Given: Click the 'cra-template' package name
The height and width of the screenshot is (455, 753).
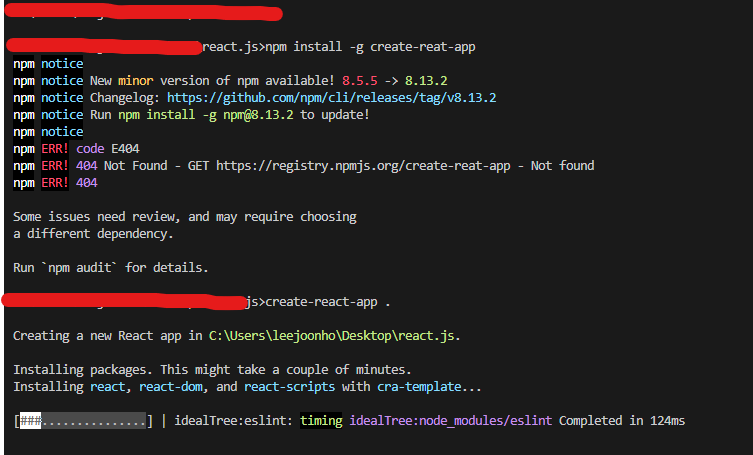Looking at the screenshot, I should (419, 387).
